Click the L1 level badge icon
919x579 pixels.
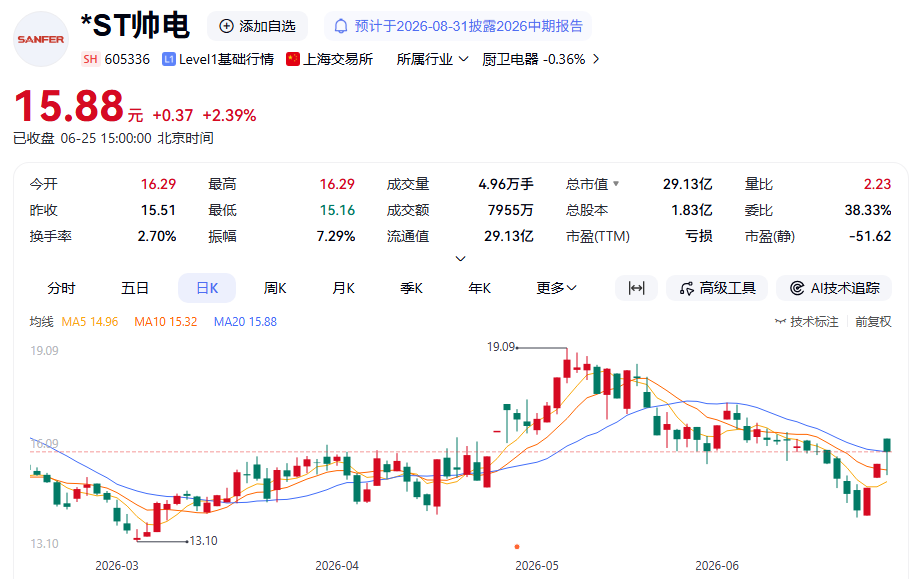point(169,59)
